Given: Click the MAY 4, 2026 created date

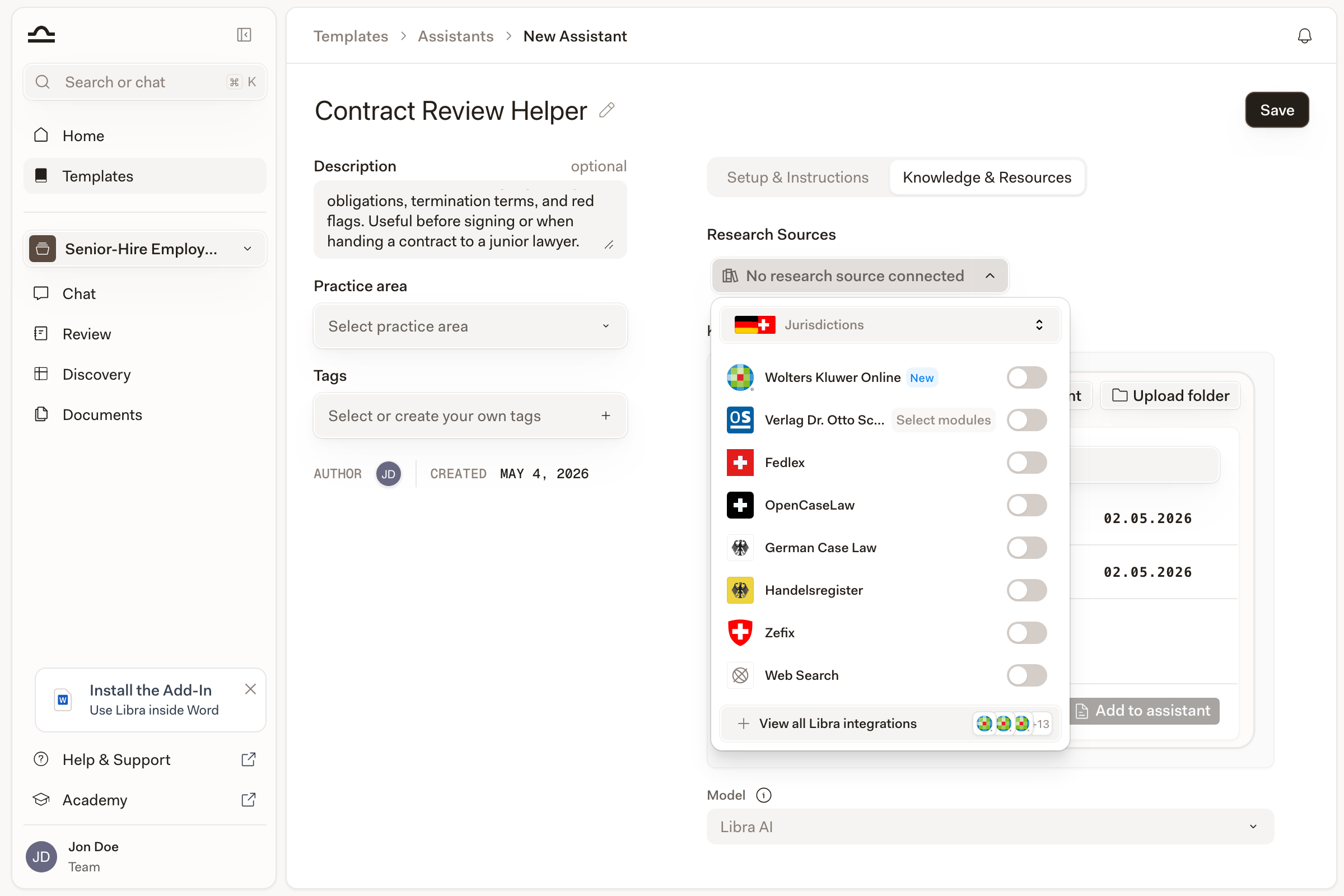Looking at the screenshot, I should [544, 474].
